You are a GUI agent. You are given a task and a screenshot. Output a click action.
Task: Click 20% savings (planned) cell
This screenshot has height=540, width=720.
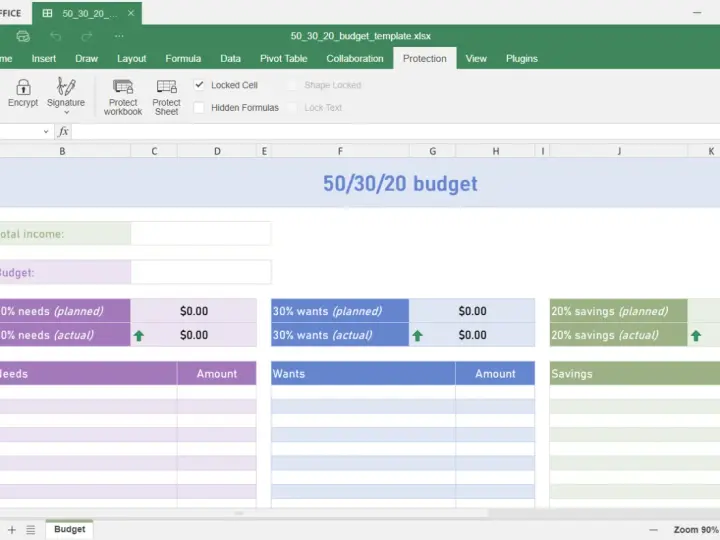coord(619,311)
